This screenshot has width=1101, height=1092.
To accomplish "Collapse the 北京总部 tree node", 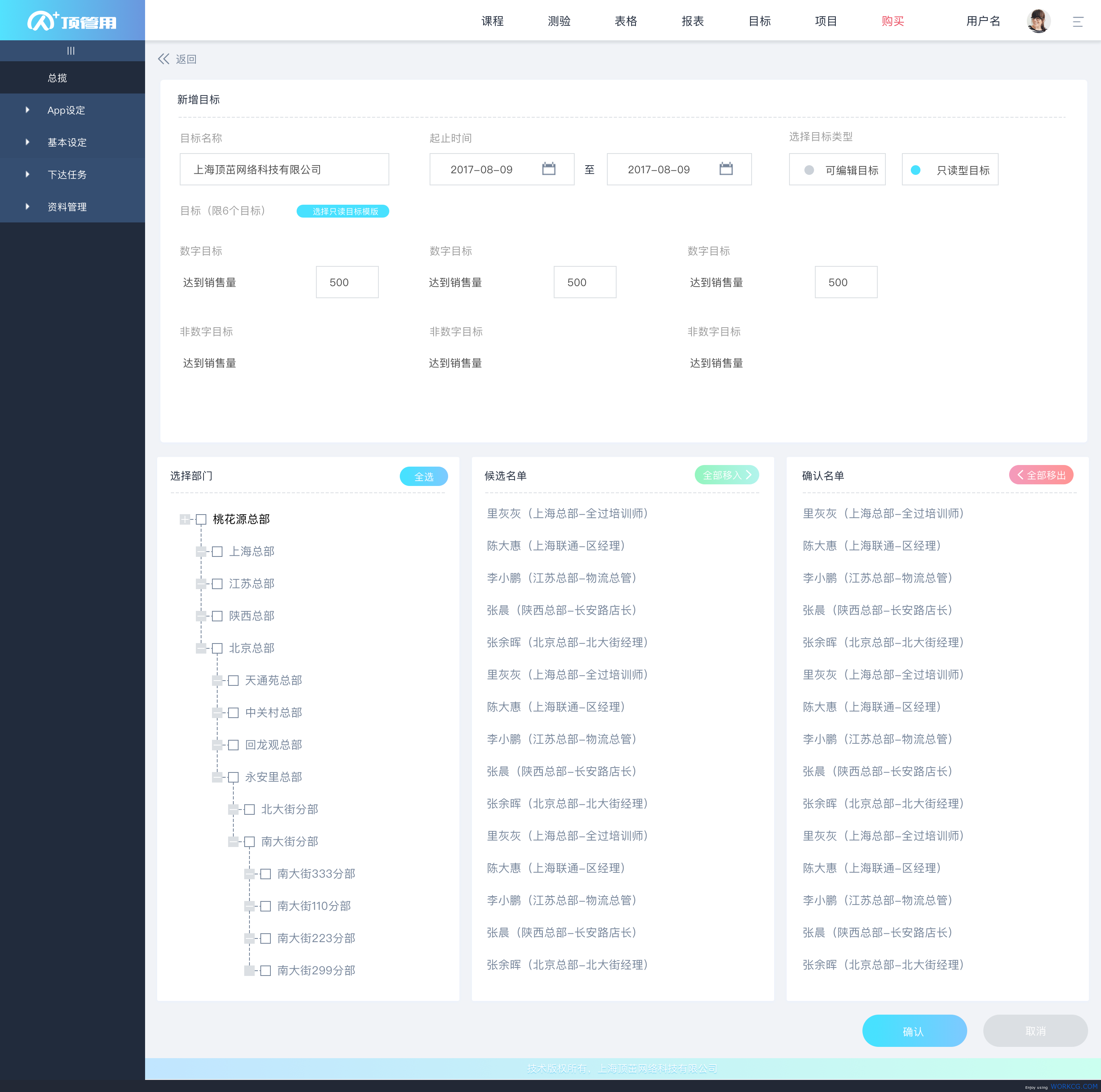I will pos(201,649).
